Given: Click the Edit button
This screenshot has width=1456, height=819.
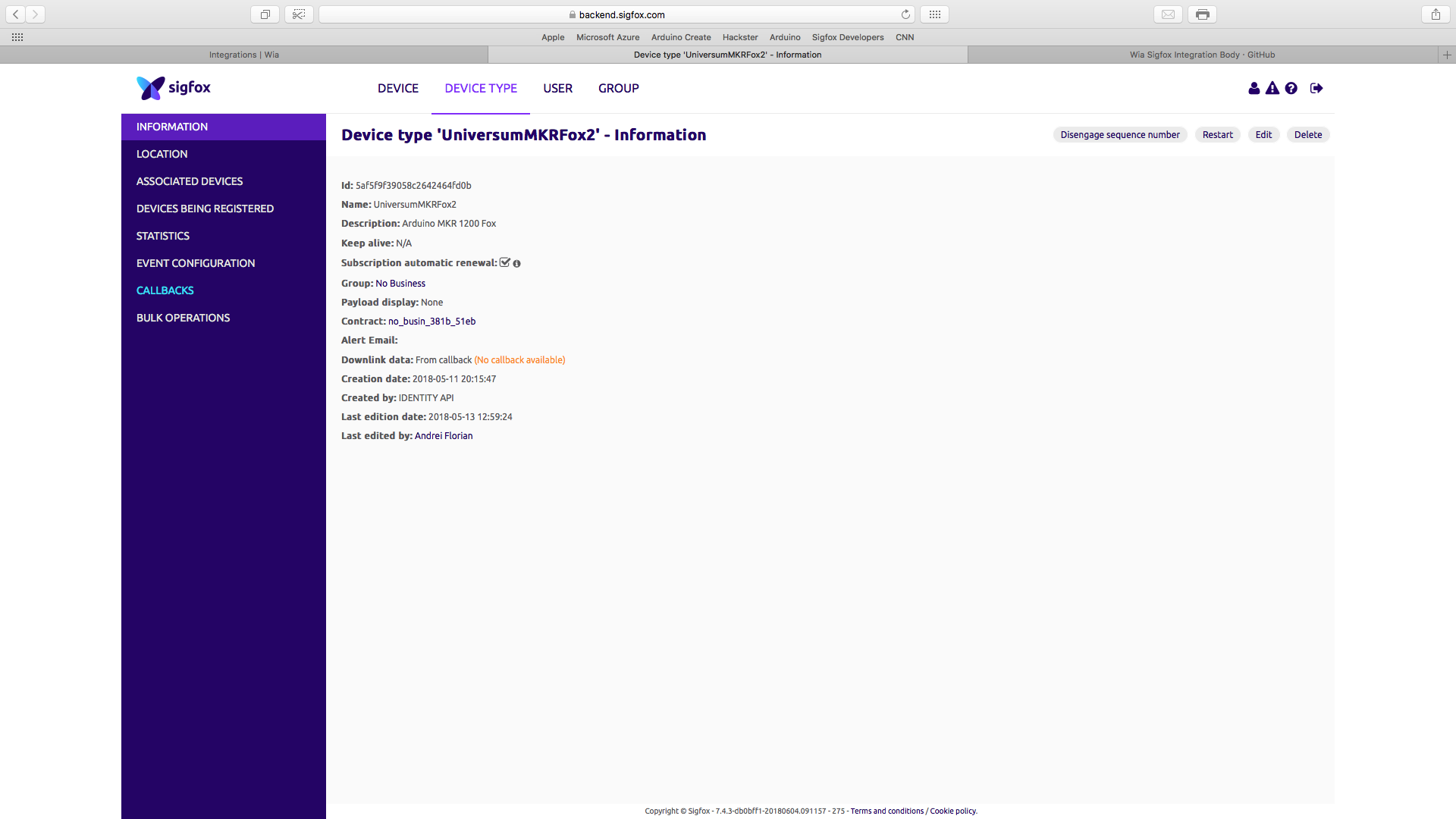Looking at the screenshot, I should point(1263,135).
